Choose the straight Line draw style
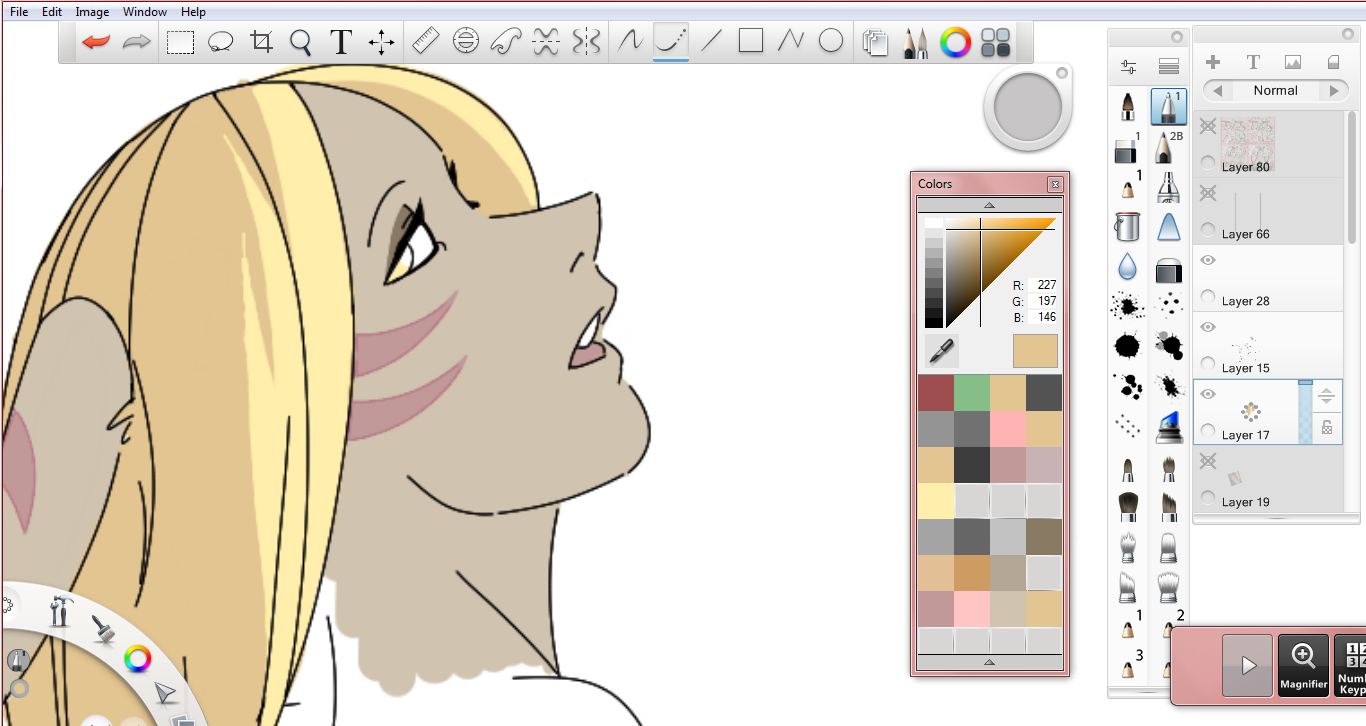Viewport: 1366px width, 726px height. (x=711, y=42)
